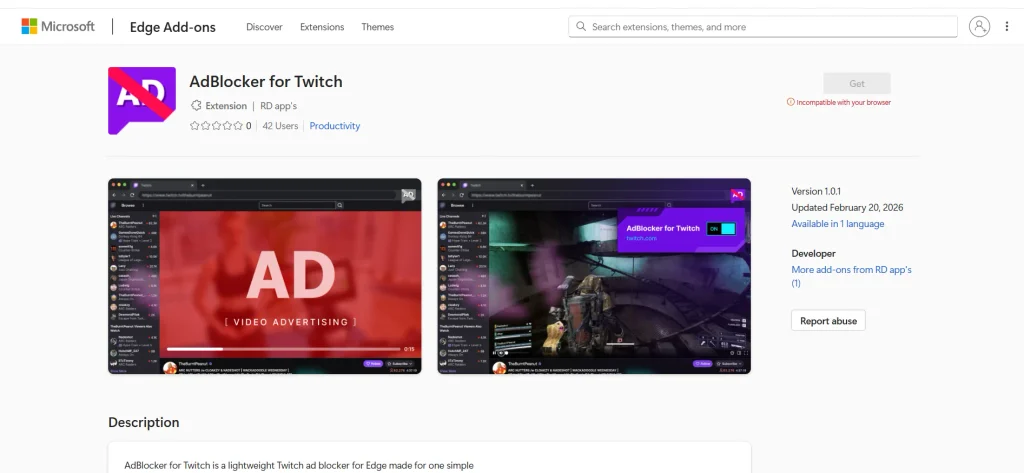Open the account profile icon
Image resolution: width=1024 pixels, height=473 pixels.
click(979, 27)
